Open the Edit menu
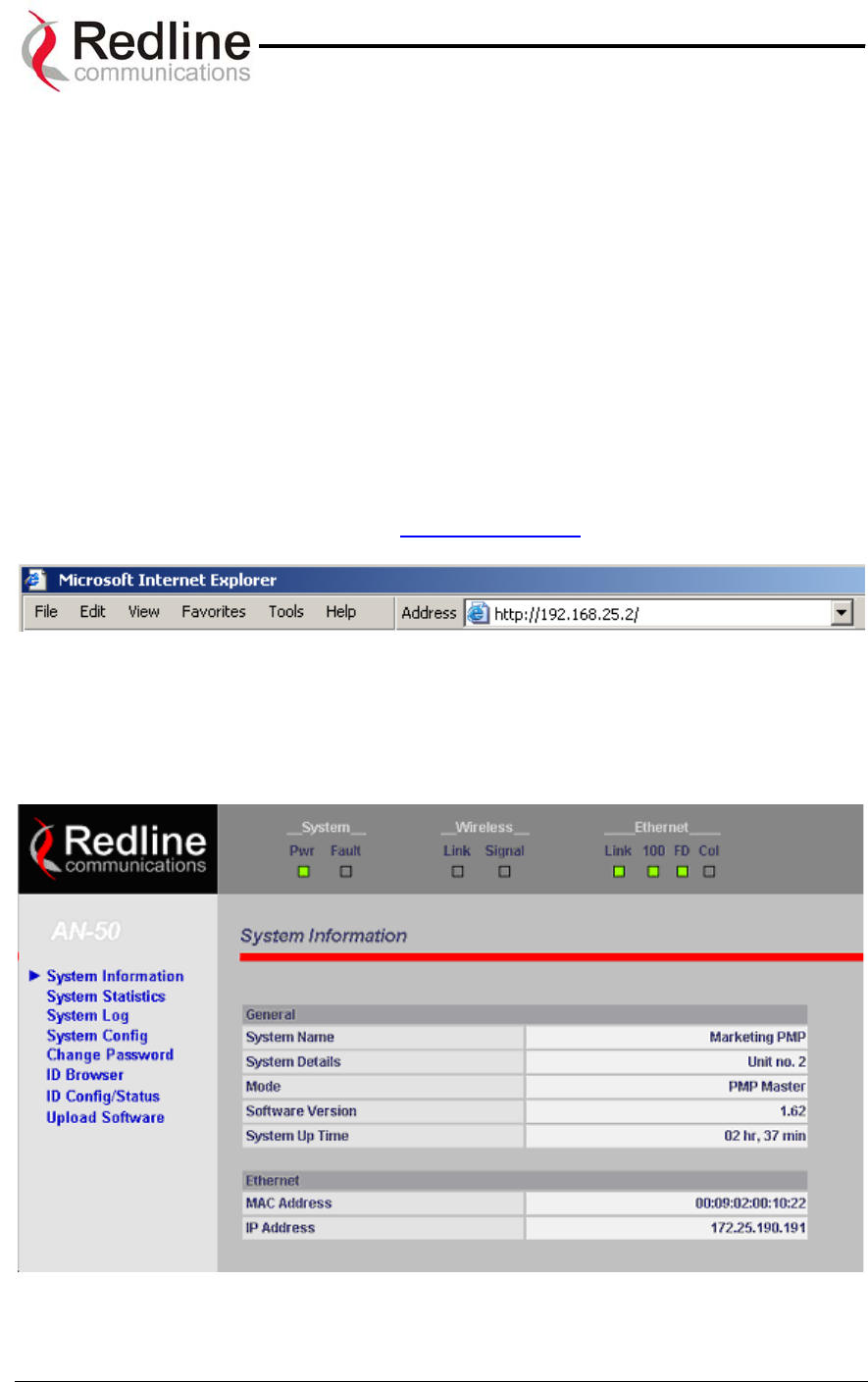Image resolution: width=868 pixels, height=1382 pixels. coord(93,612)
